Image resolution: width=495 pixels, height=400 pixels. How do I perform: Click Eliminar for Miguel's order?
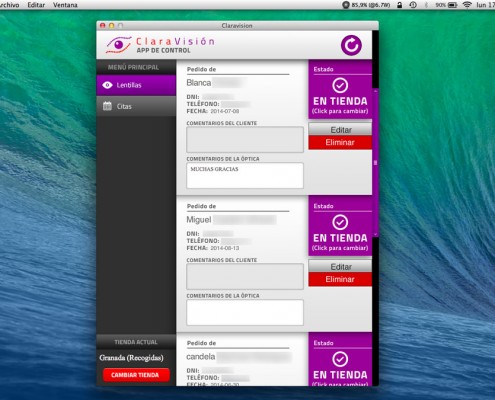click(x=340, y=279)
